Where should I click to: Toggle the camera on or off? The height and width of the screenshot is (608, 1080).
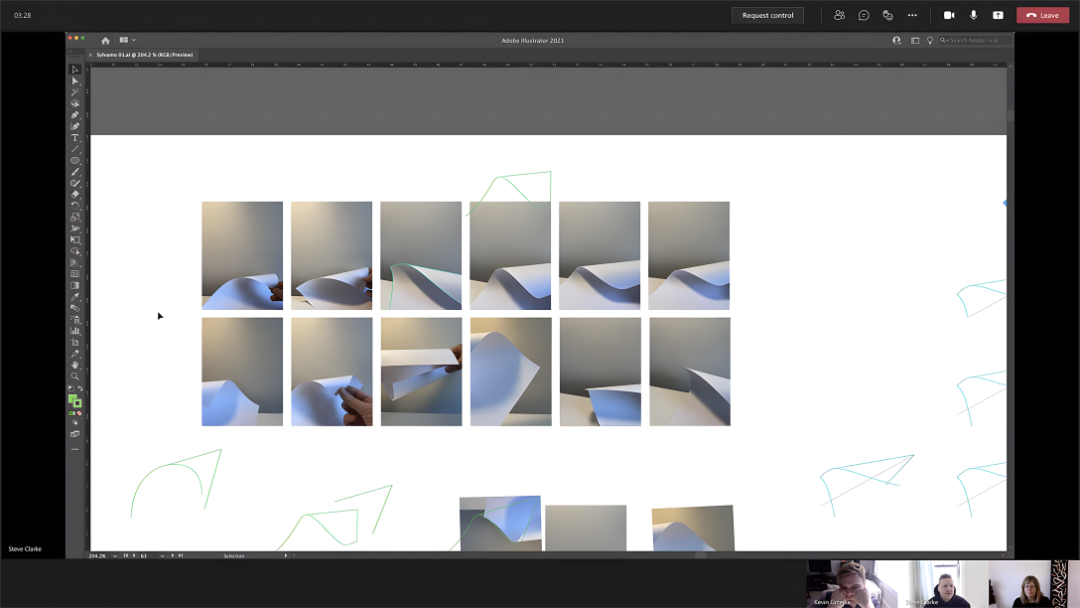click(x=948, y=15)
